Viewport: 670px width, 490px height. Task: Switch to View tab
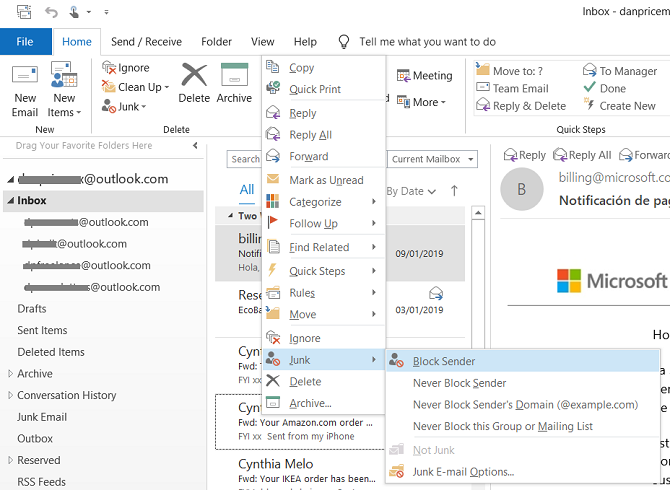[262, 41]
